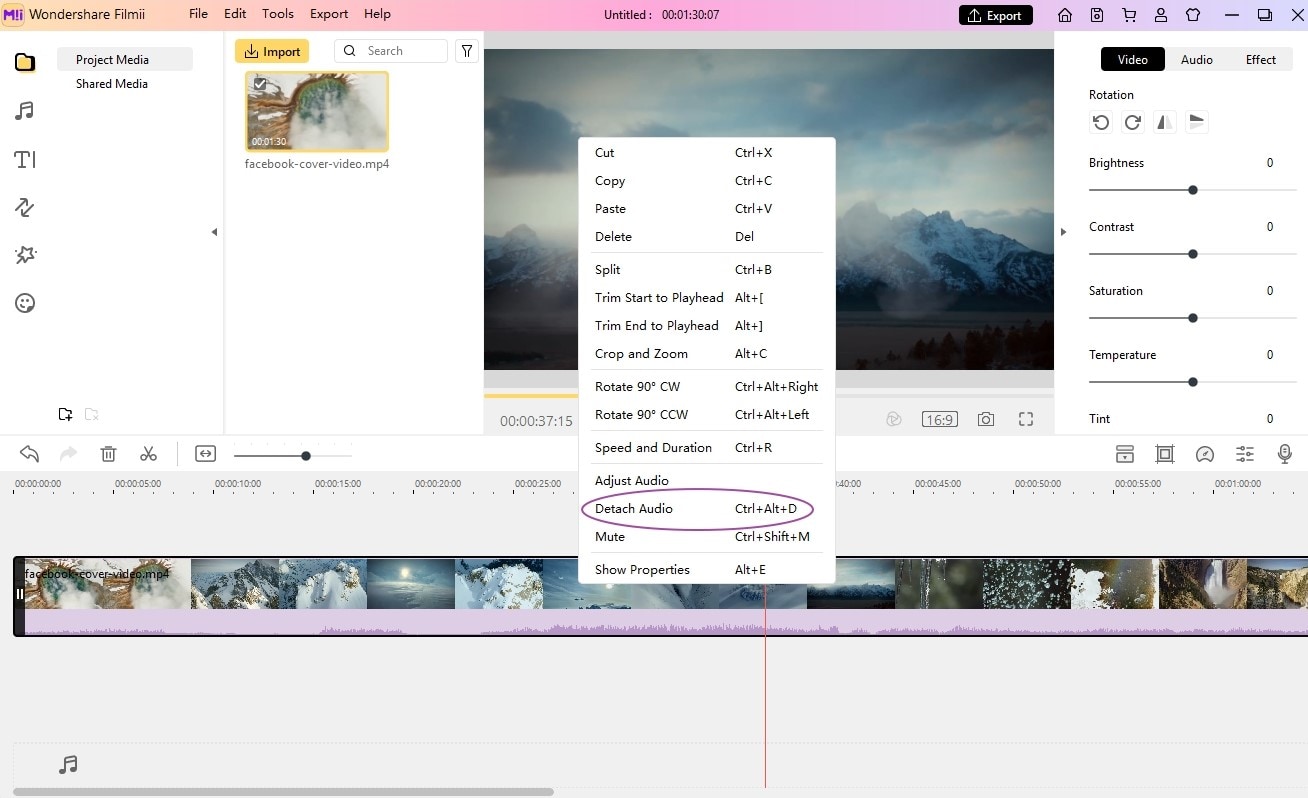Collapse media panel with left-pointing arrow
Viewport: 1308px width, 798px height.
[x=214, y=232]
